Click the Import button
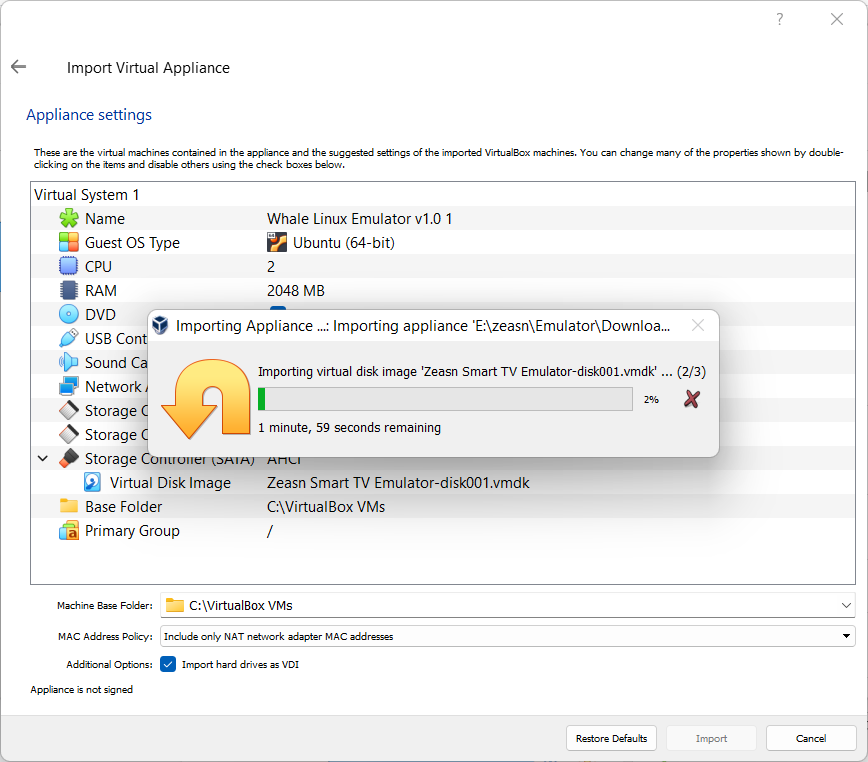The height and width of the screenshot is (762, 868). [711, 738]
